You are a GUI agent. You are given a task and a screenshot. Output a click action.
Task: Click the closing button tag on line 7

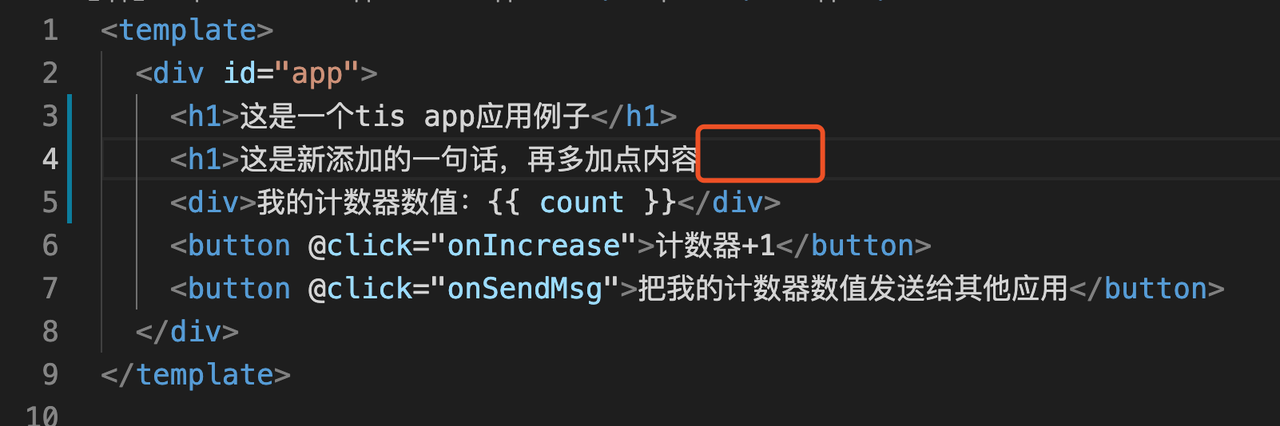[x=1146, y=288]
